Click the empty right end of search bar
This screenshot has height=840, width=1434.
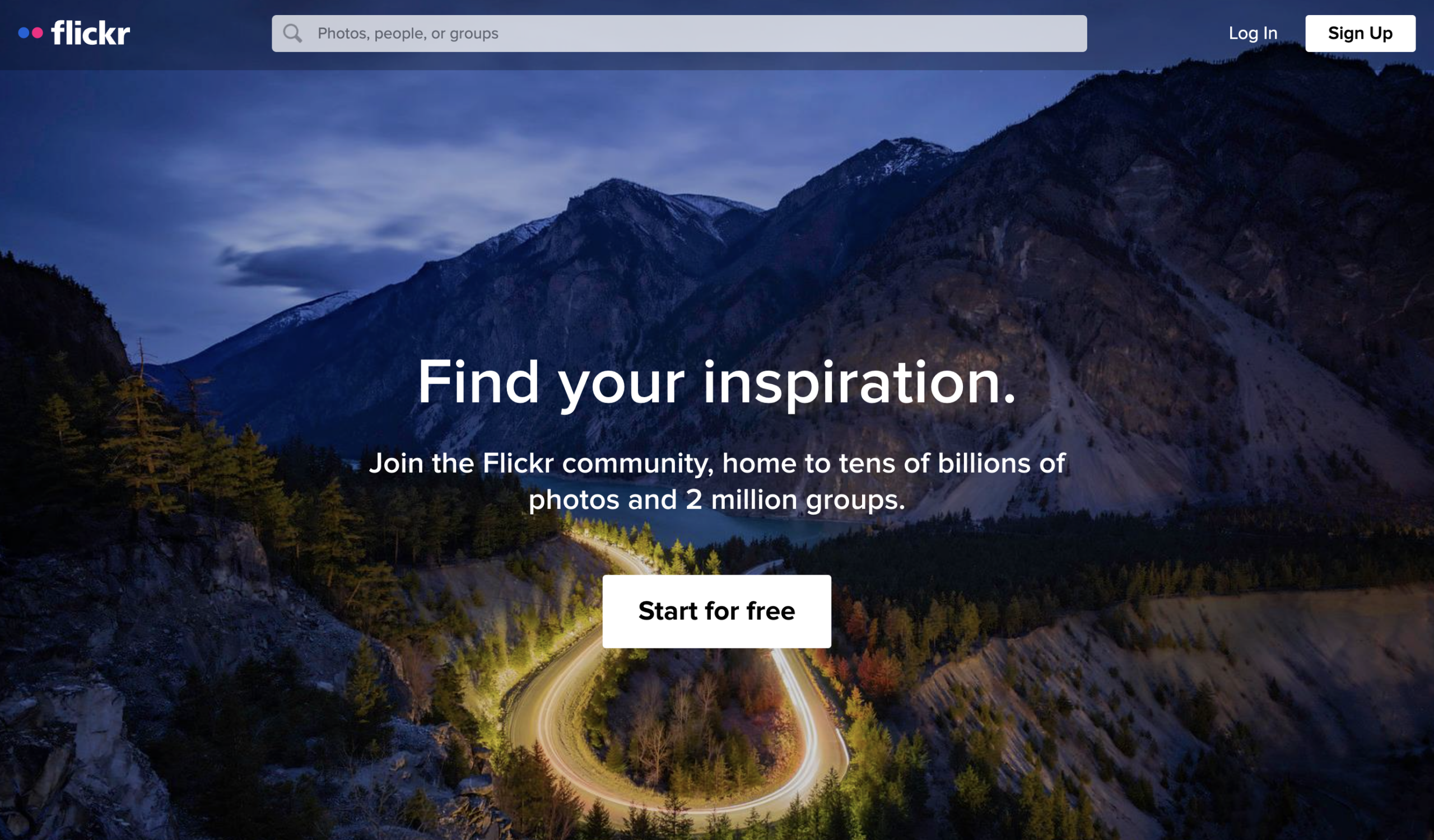[967, 34]
